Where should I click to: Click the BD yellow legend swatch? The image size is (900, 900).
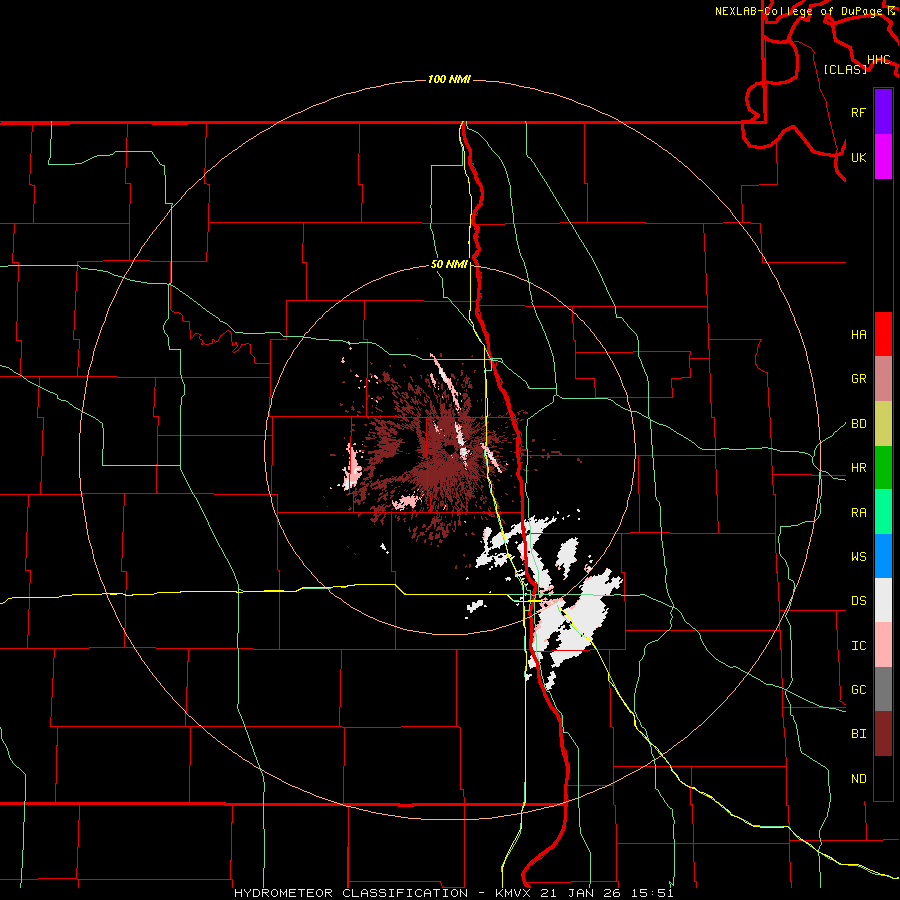(883, 424)
